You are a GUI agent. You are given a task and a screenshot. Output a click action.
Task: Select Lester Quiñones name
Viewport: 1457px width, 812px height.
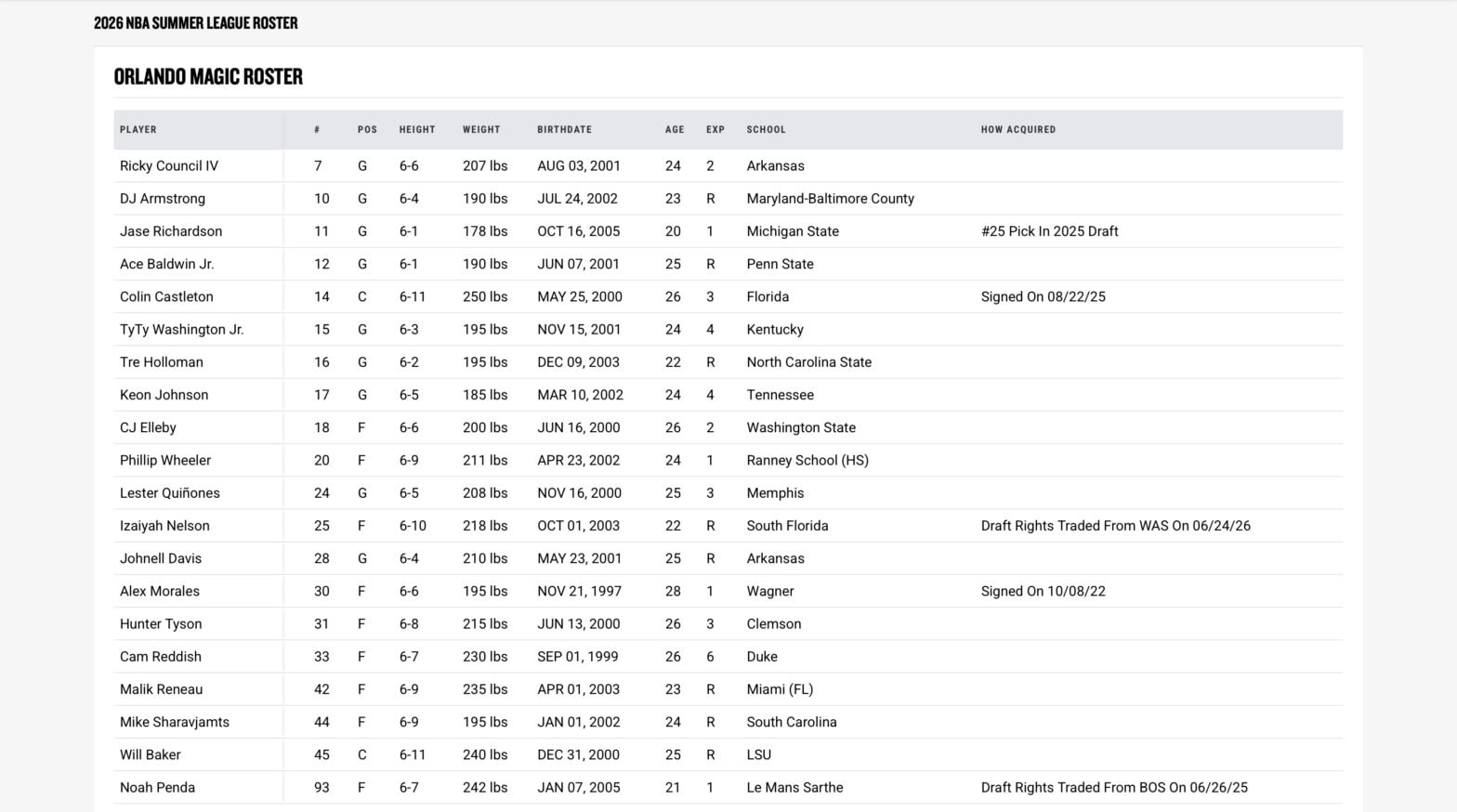coord(170,492)
